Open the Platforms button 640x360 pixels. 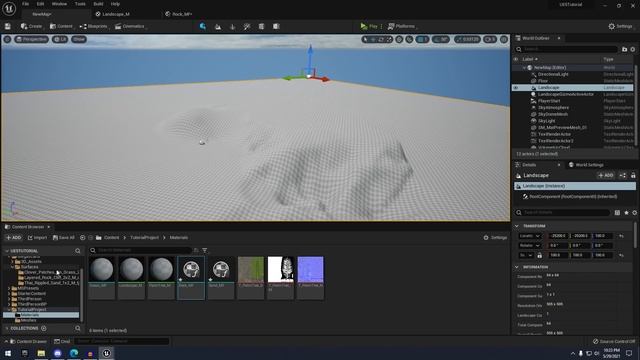[x=402, y=27]
